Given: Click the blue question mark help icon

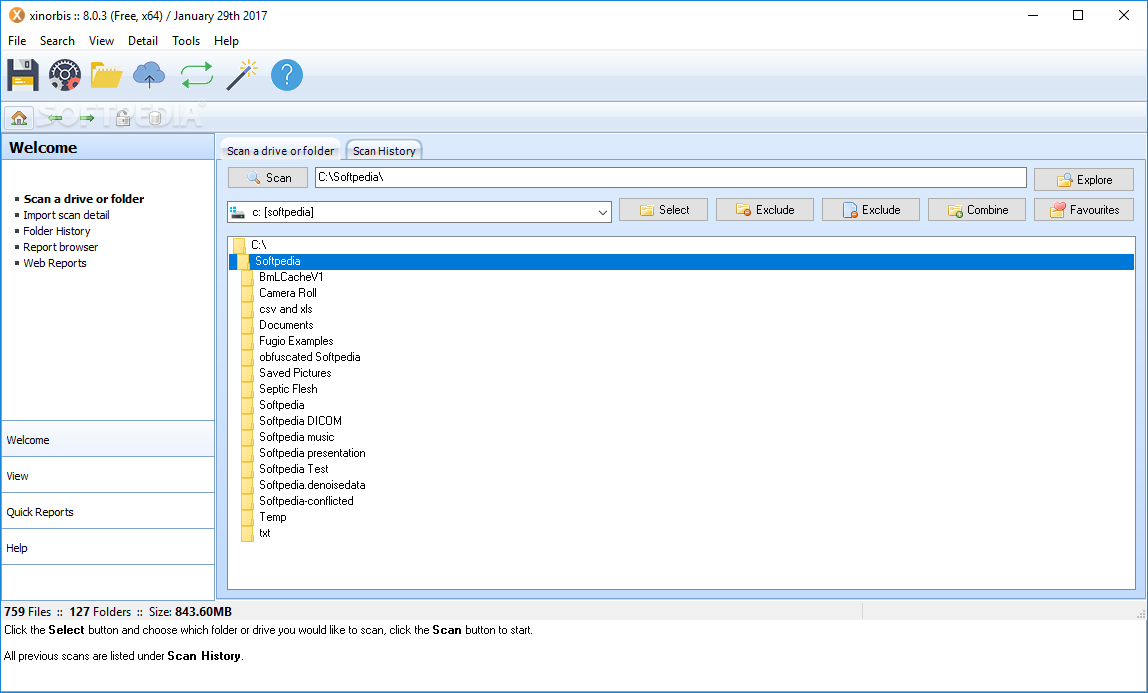Looking at the screenshot, I should pos(287,75).
